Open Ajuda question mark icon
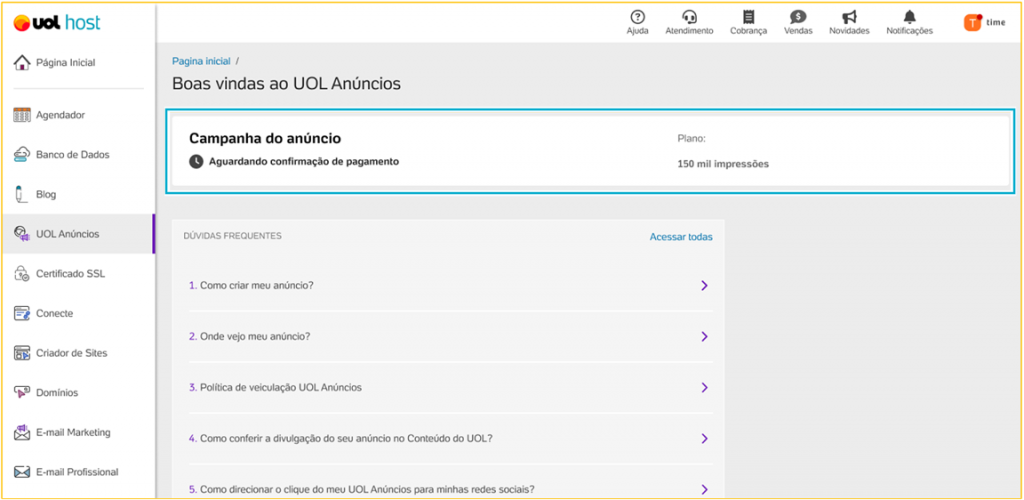 (637, 17)
